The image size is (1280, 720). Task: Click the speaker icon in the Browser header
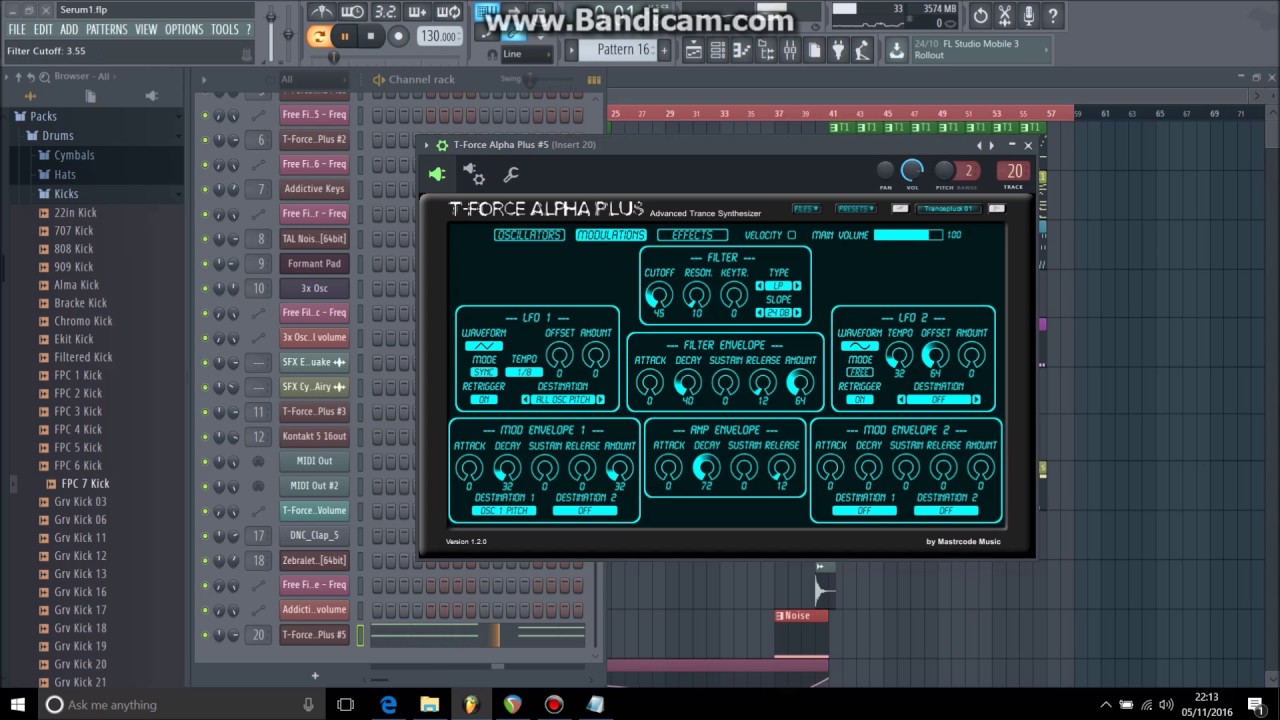tap(151, 96)
